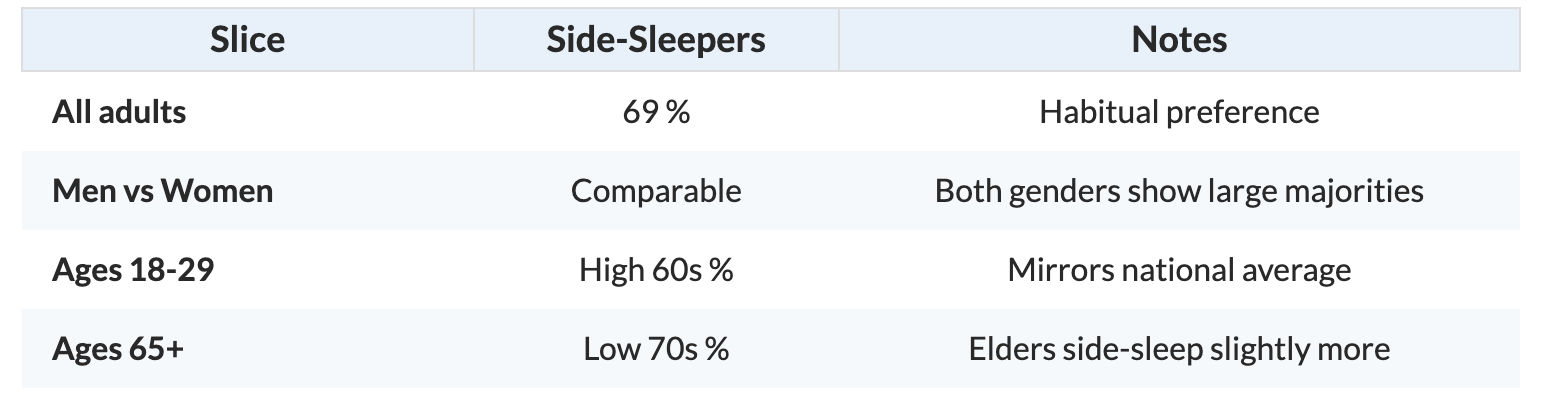Click the Notes column header
This screenshot has height=414, width=1556.
coord(1179,39)
